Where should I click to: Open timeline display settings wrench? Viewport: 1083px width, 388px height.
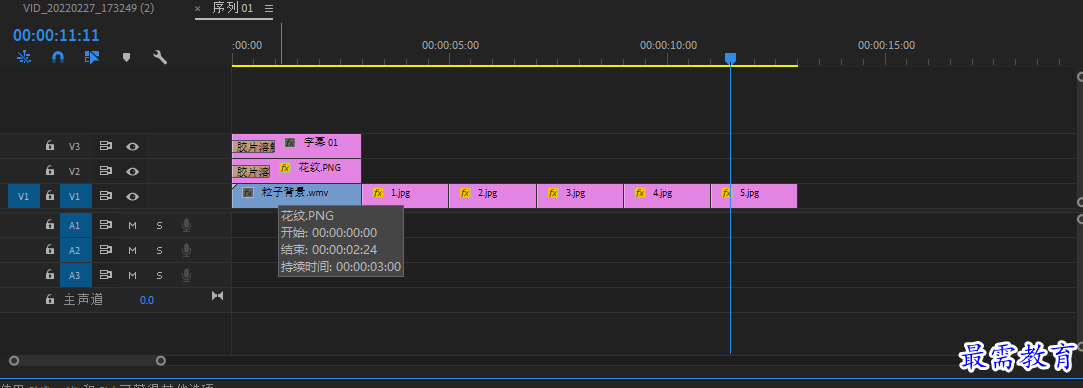coord(160,57)
